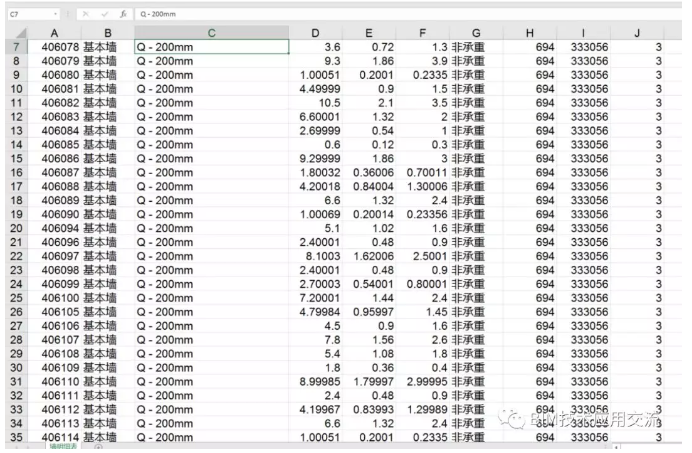Click cell containing 406086
The width and height of the screenshot is (692, 453).
coord(55,159)
